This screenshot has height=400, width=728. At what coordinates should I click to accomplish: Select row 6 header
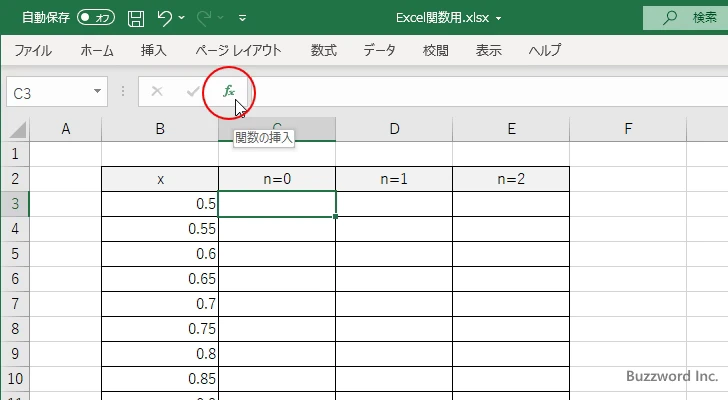pyautogui.click(x=15, y=279)
